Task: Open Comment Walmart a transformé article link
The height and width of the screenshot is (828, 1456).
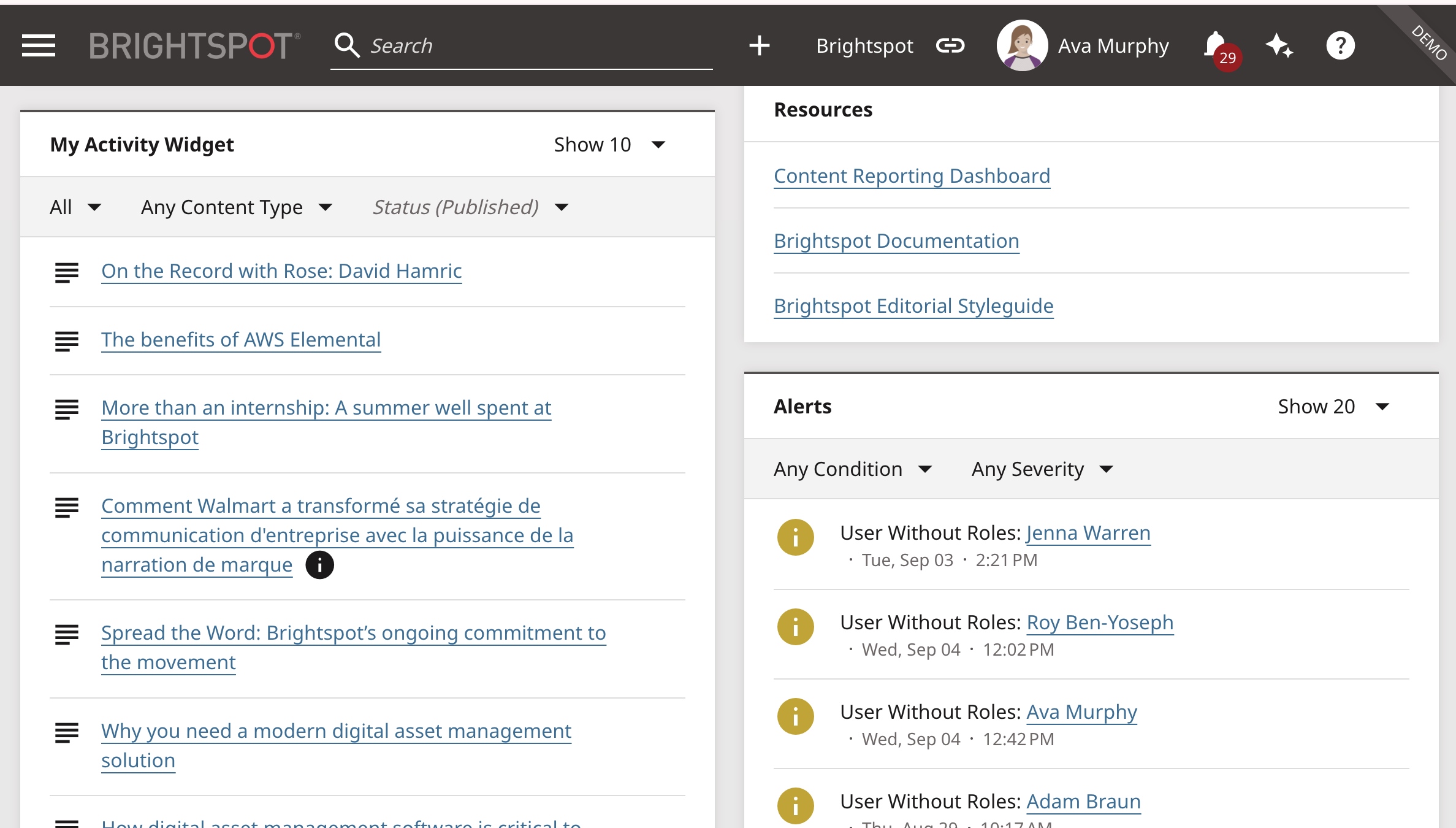Action: [x=337, y=535]
